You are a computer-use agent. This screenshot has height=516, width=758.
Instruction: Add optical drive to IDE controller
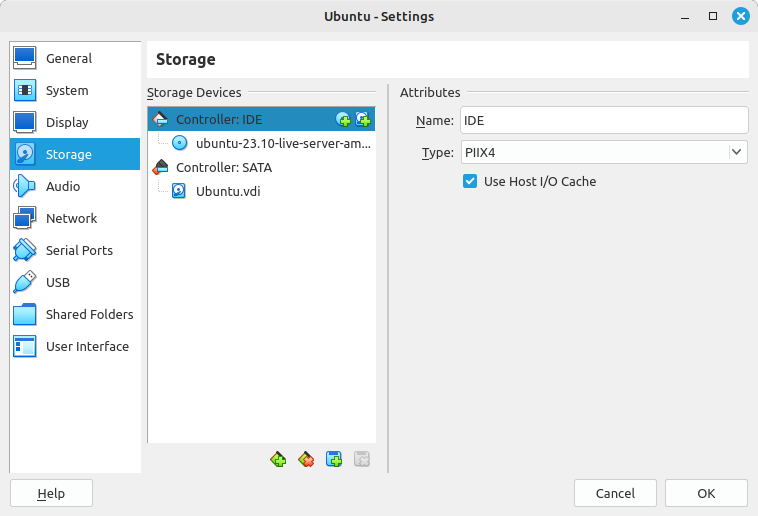click(343, 119)
